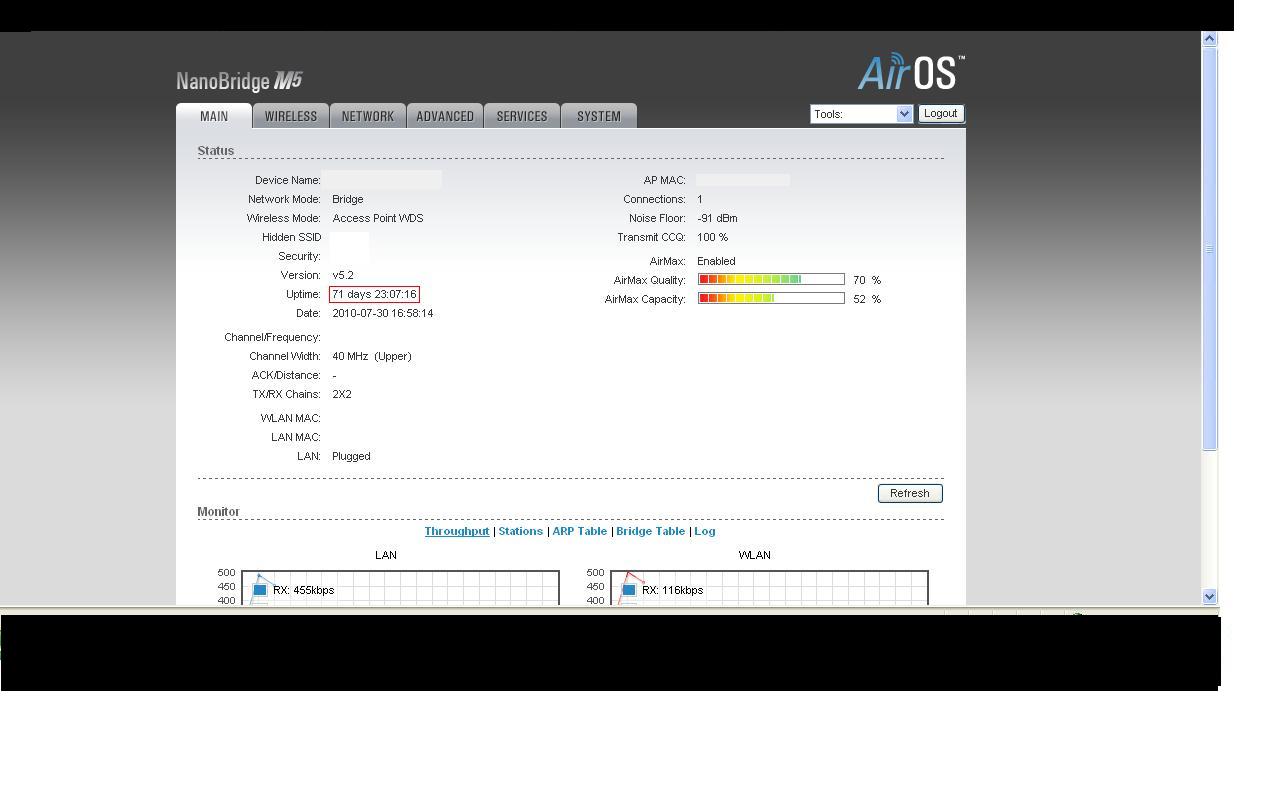Click the WLAN RX blue legend square

click(629, 590)
